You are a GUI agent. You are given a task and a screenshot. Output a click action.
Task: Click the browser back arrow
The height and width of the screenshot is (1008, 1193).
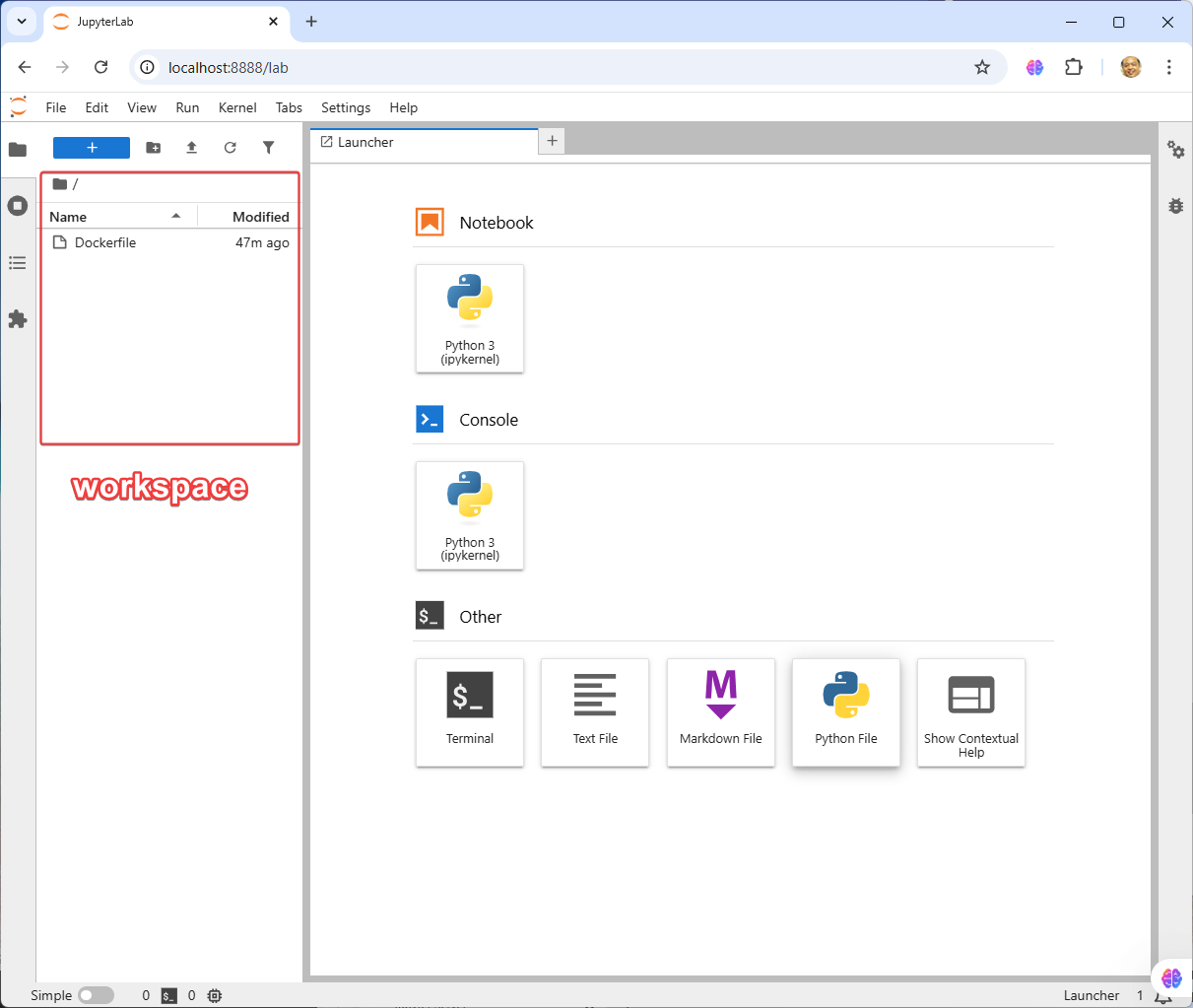pos(25,67)
